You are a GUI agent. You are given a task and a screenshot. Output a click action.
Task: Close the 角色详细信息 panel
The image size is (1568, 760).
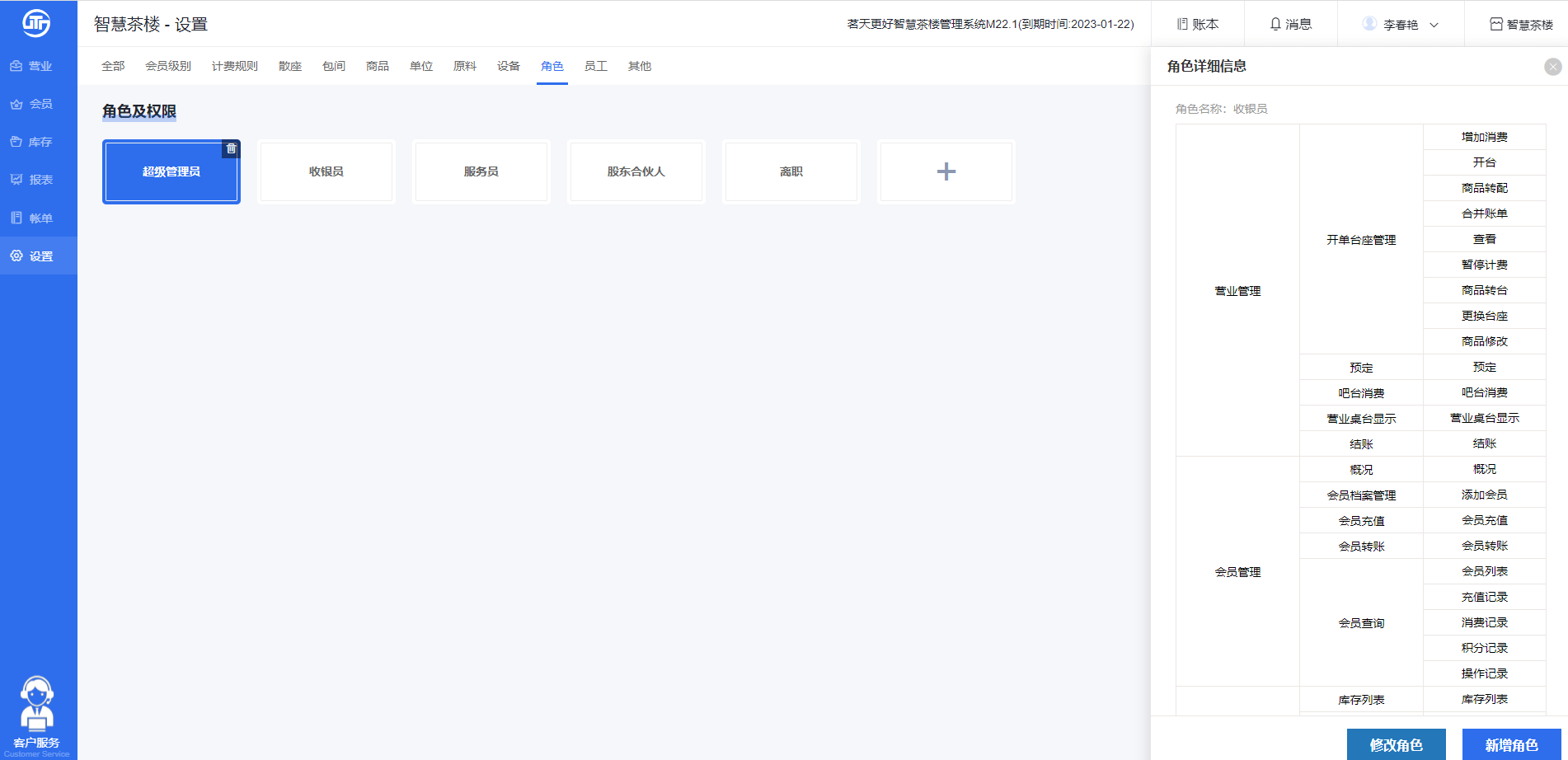point(1552,67)
